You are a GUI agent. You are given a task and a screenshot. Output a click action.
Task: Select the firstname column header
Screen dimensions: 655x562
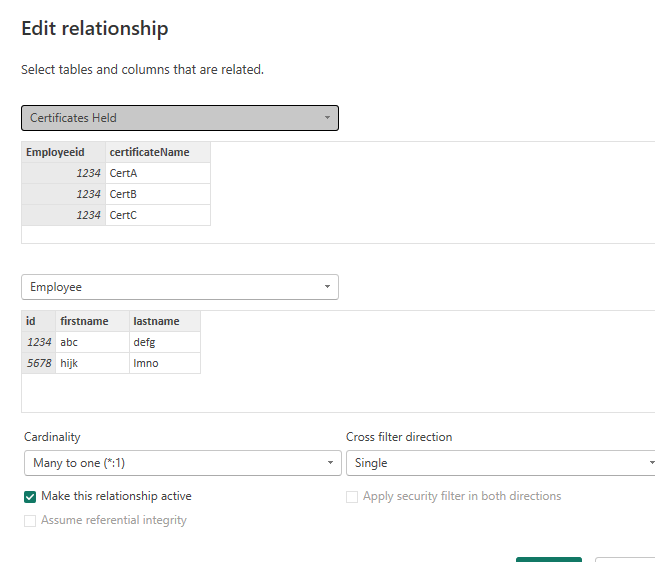click(x=92, y=321)
